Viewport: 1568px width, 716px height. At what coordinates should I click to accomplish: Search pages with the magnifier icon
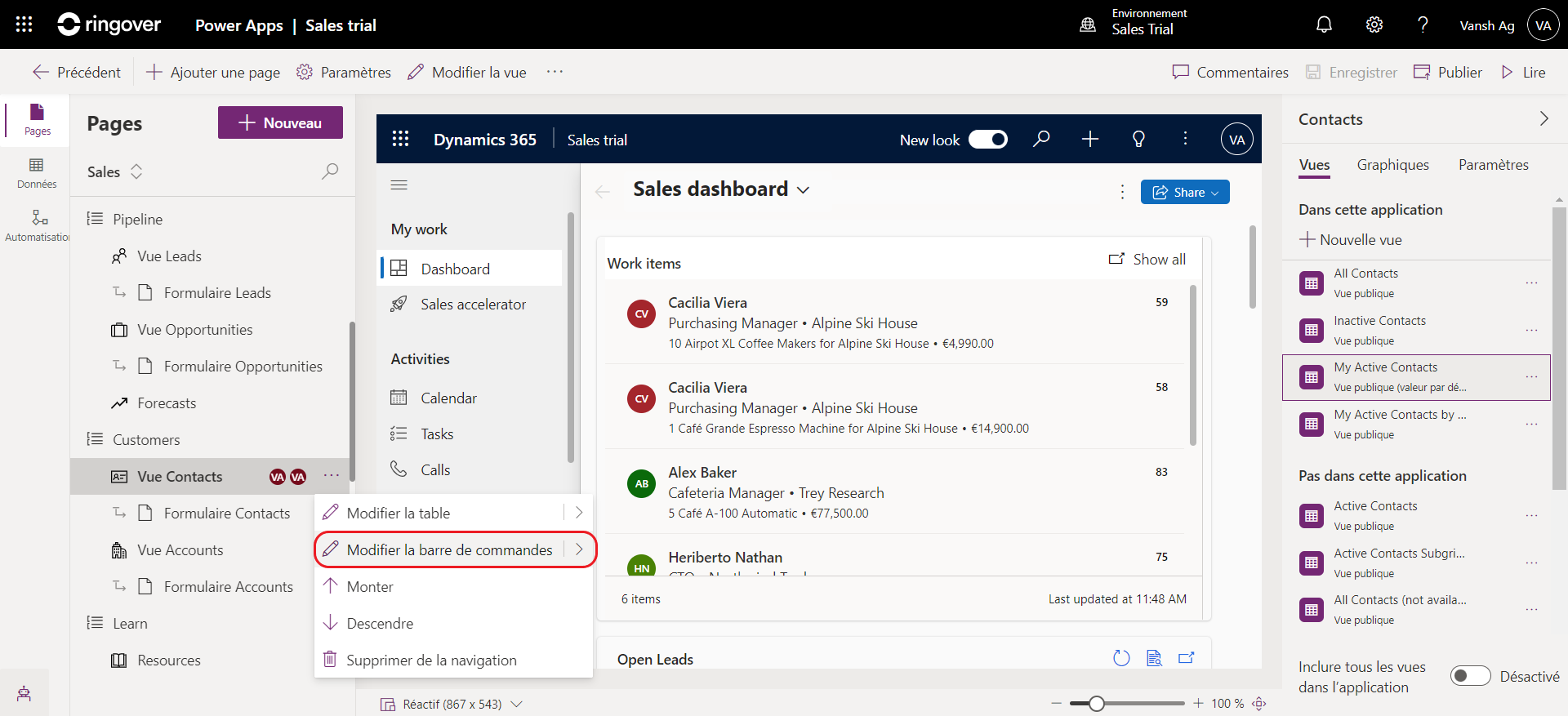330,171
